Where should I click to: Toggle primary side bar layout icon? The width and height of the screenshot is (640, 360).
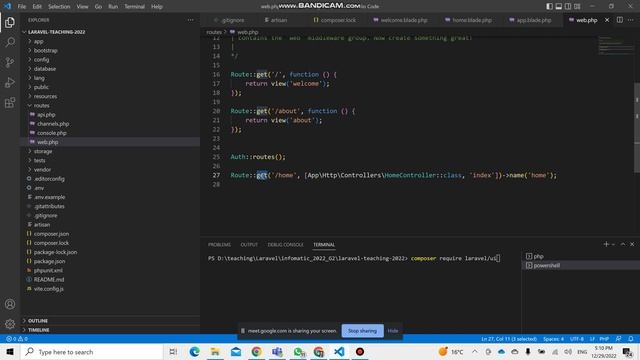tap(549, 7)
